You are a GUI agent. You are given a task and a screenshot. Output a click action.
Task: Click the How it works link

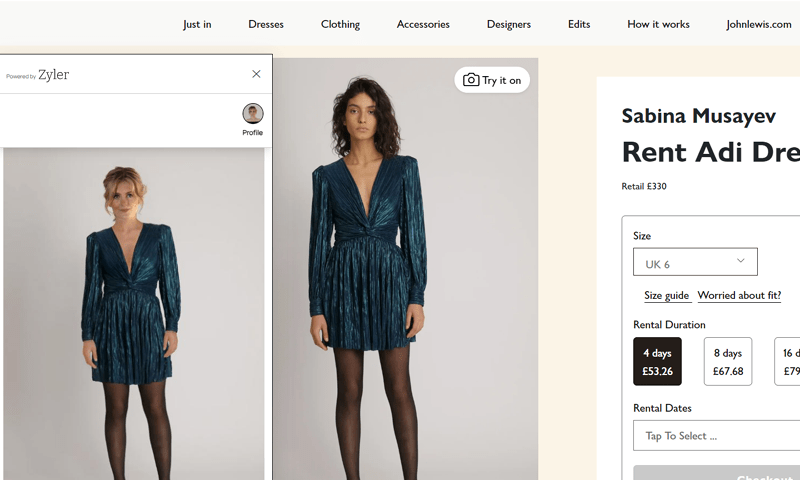(658, 24)
